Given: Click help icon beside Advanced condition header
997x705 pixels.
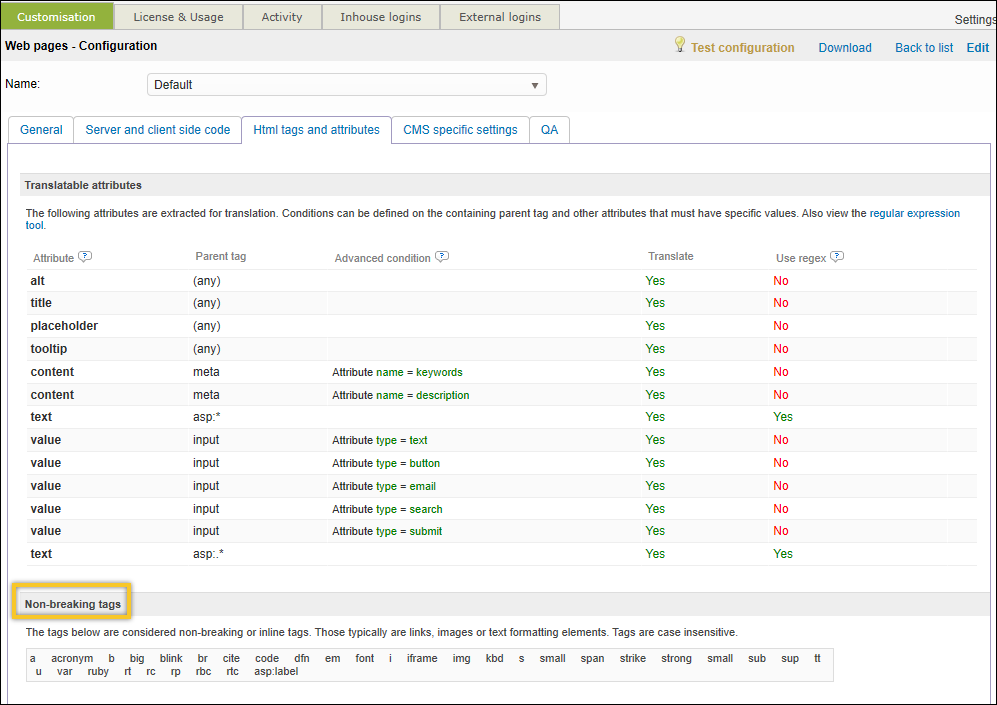Looking at the screenshot, I should click(x=442, y=257).
